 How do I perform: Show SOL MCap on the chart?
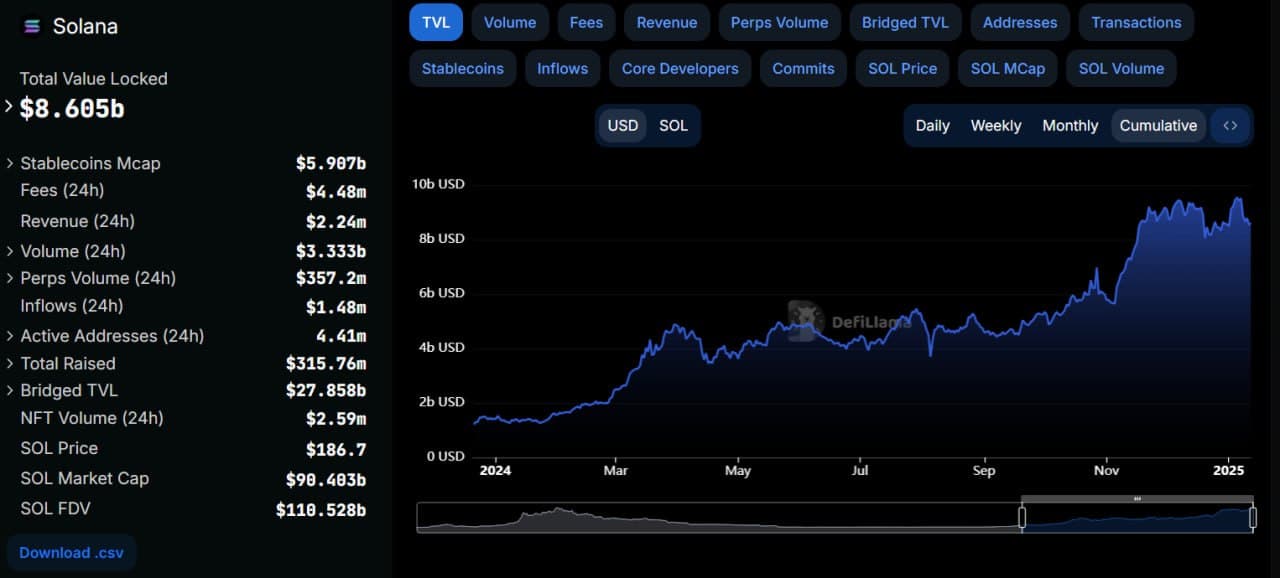[x=1008, y=68]
